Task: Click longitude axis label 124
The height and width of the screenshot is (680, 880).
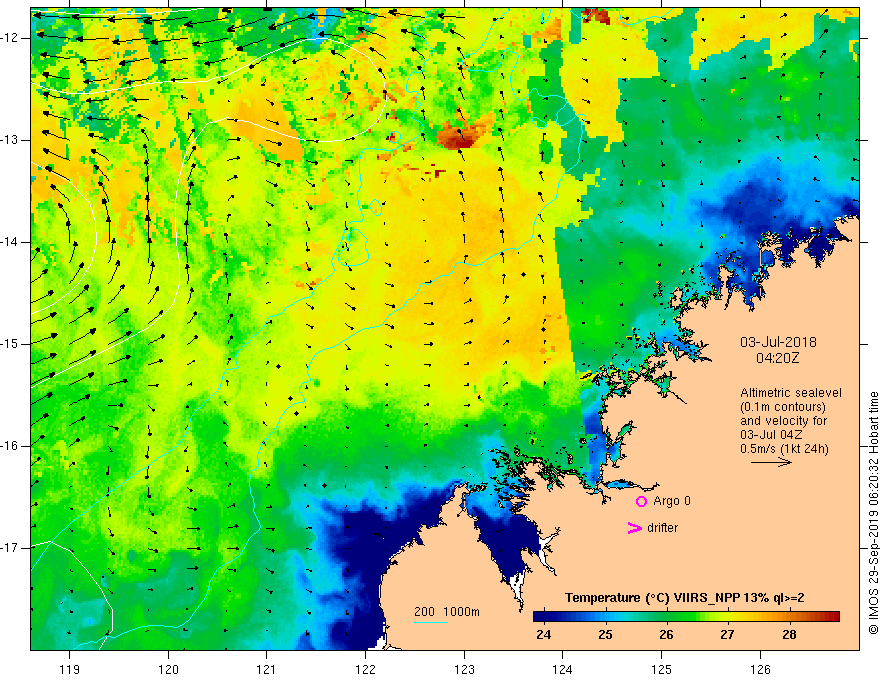Action: (563, 669)
